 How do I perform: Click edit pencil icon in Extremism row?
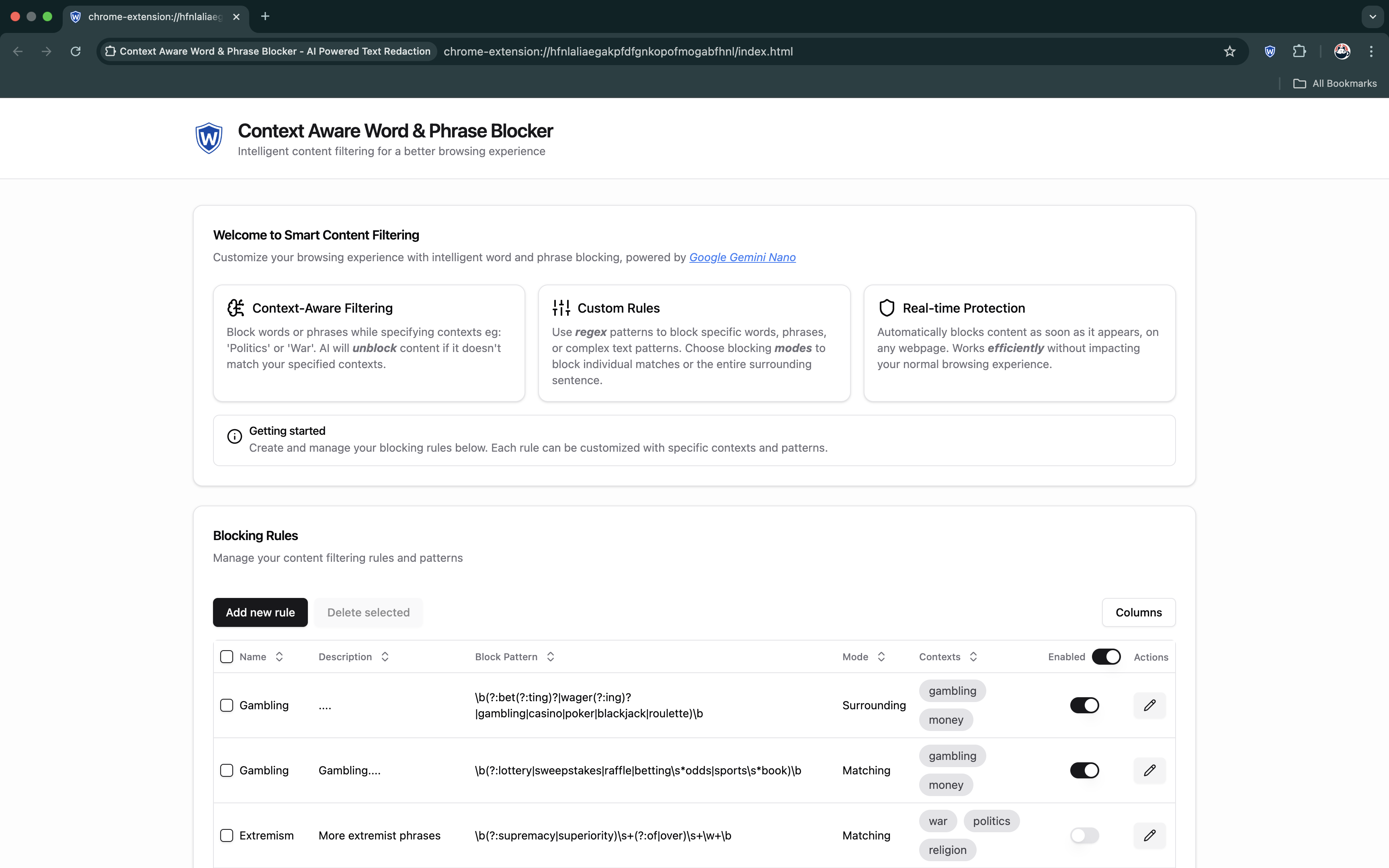[x=1149, y=835]
